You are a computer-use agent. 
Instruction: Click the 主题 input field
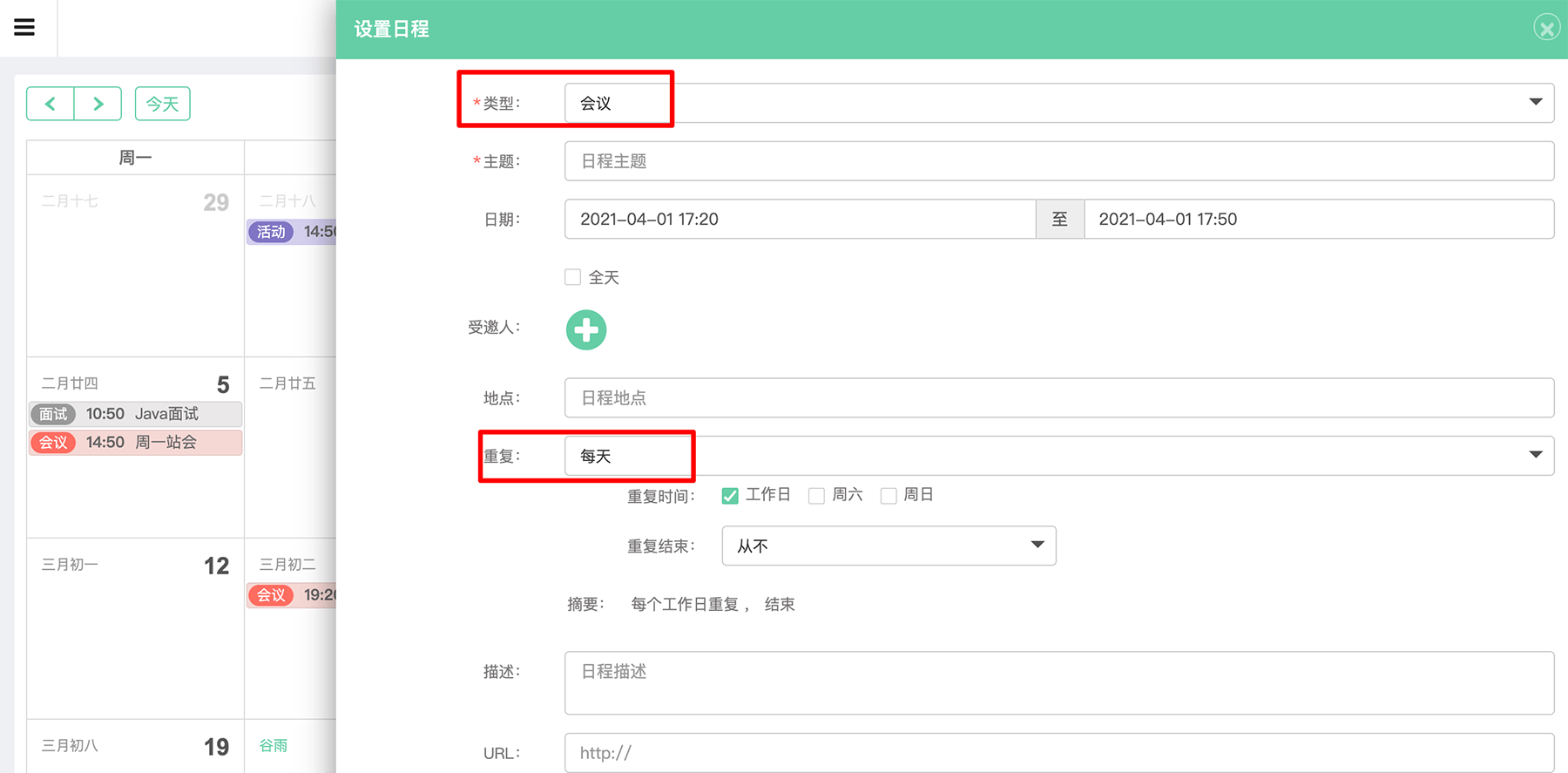(x=1058, y=161)
